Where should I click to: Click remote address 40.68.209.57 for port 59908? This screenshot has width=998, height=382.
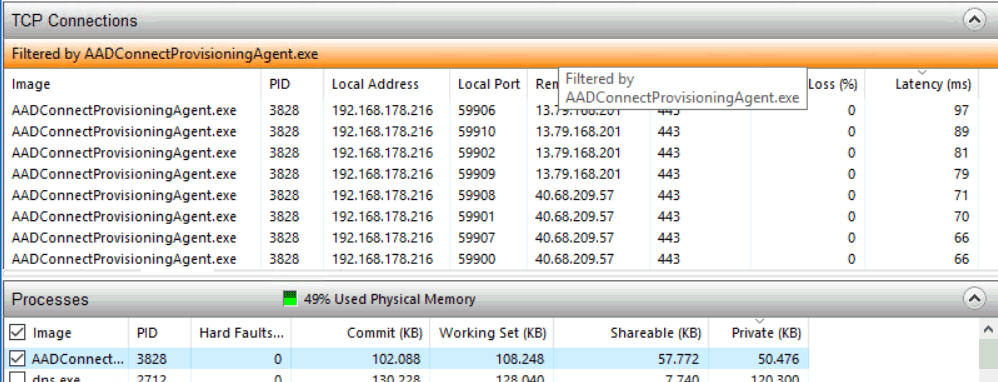[574, 195]
